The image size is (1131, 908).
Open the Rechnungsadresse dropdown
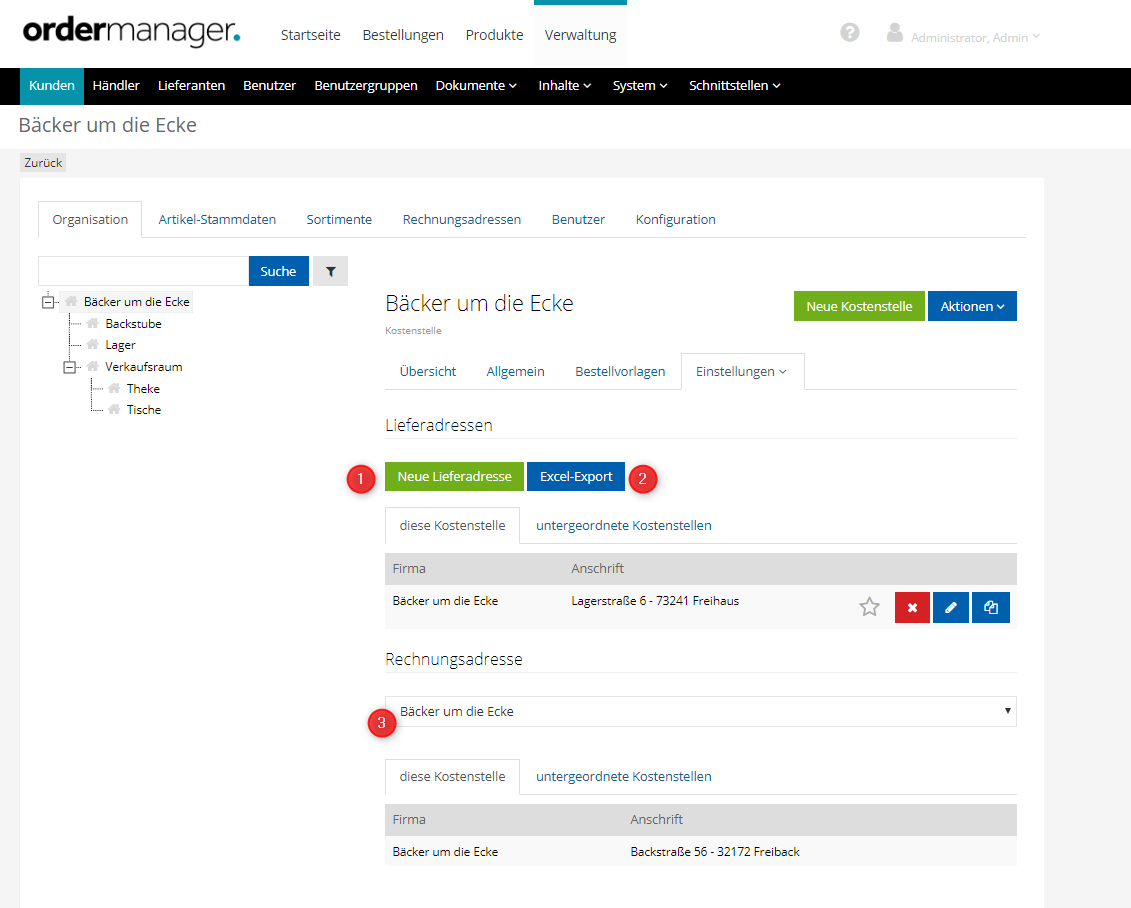click(700, 711)
